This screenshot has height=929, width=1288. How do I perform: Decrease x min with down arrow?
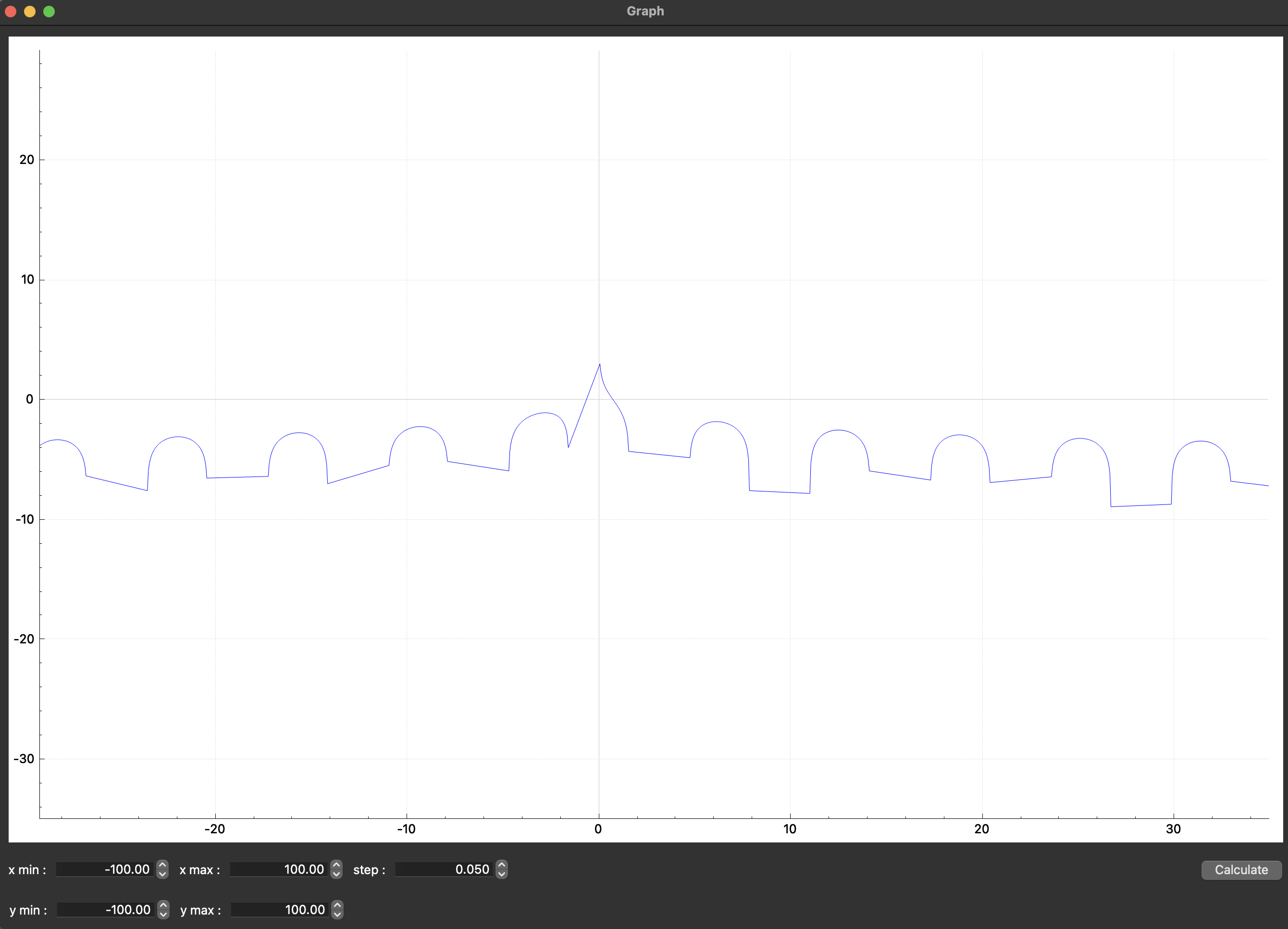pos(162,874)
